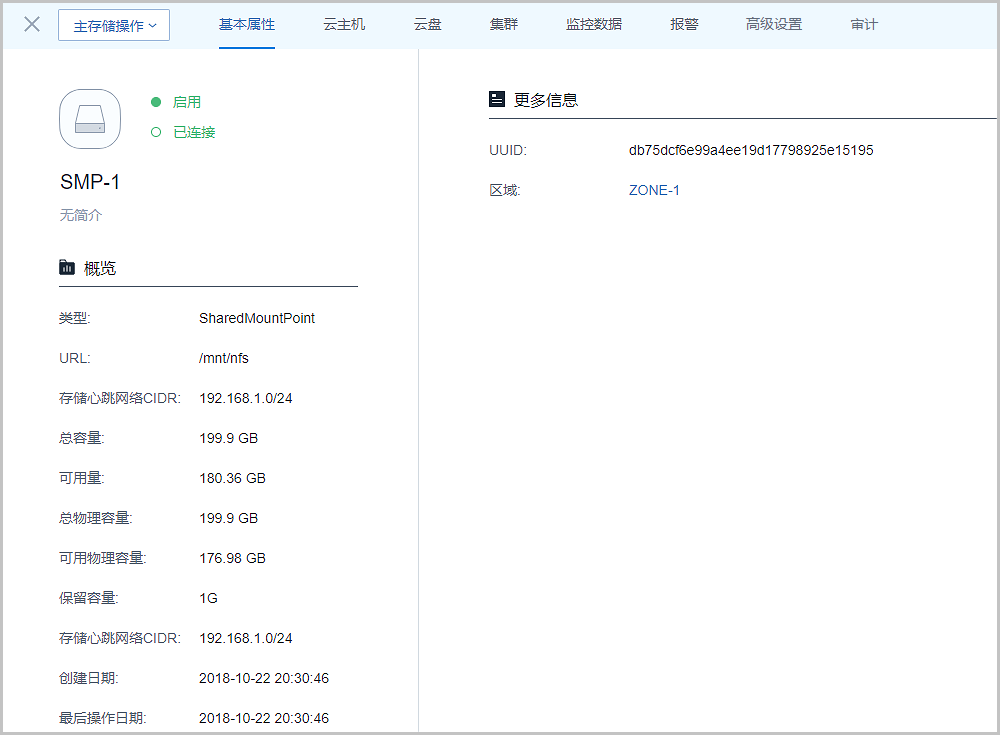The image size is (1000, 735).
Task: Open the 主存储操作 dropdown menu
Action: 114,25
